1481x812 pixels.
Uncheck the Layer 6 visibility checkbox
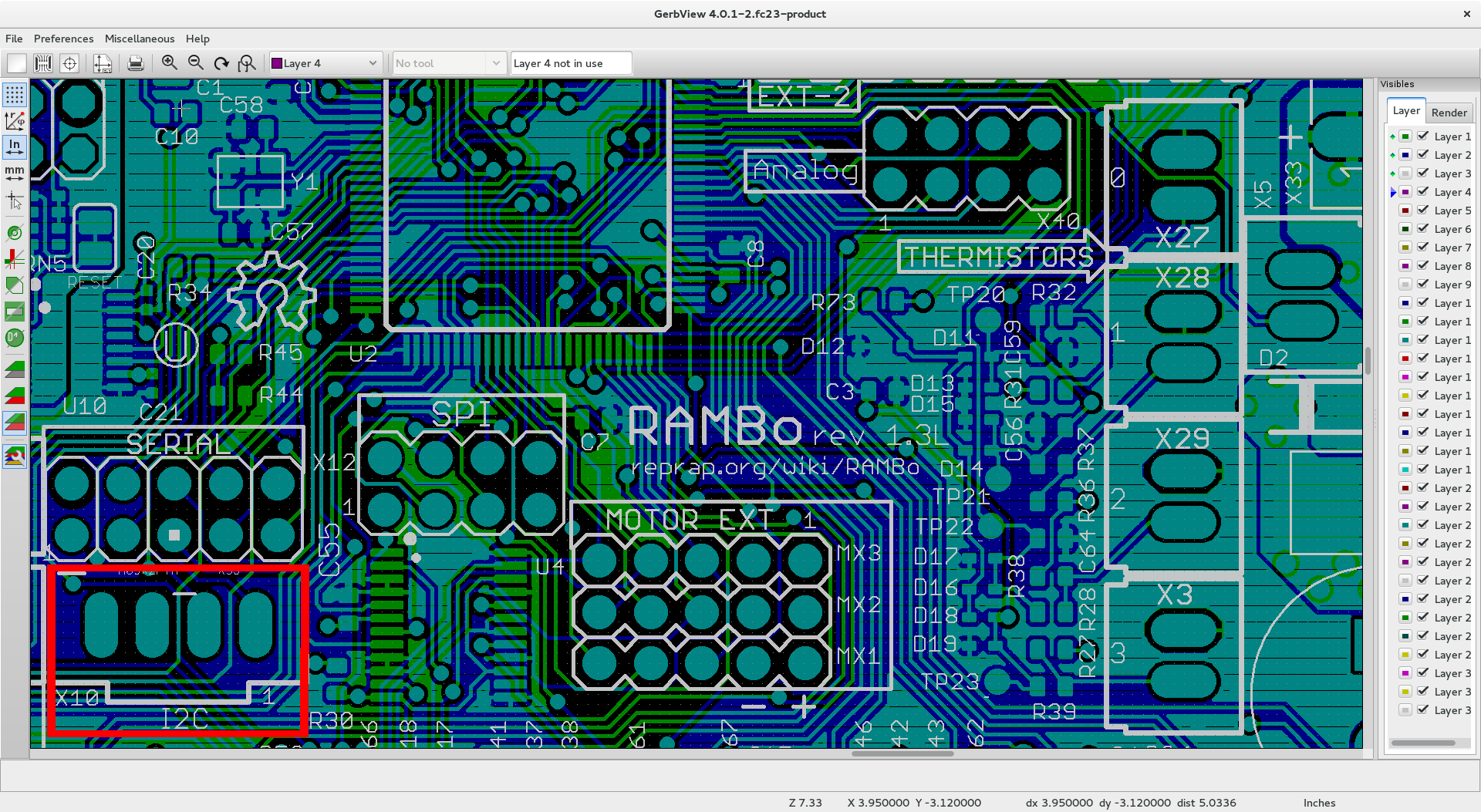pyautogui.click(x=1423, y=228)
